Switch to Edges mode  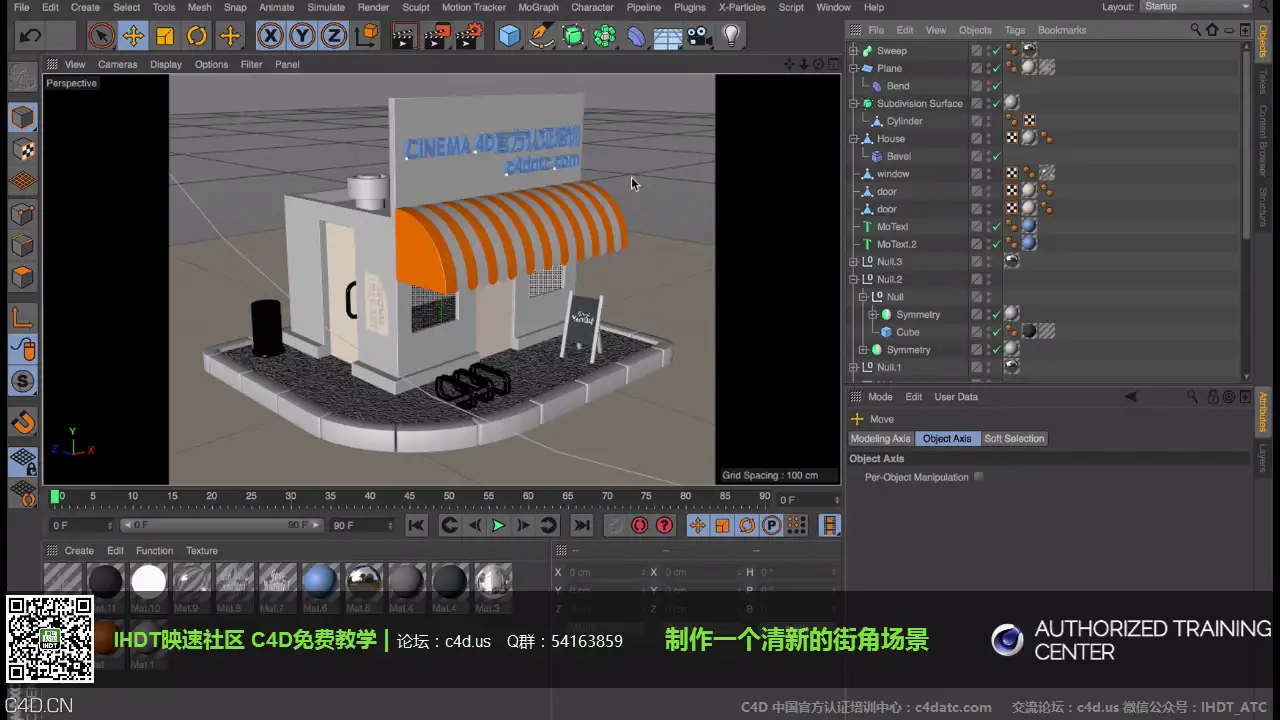tap(22, 245)
